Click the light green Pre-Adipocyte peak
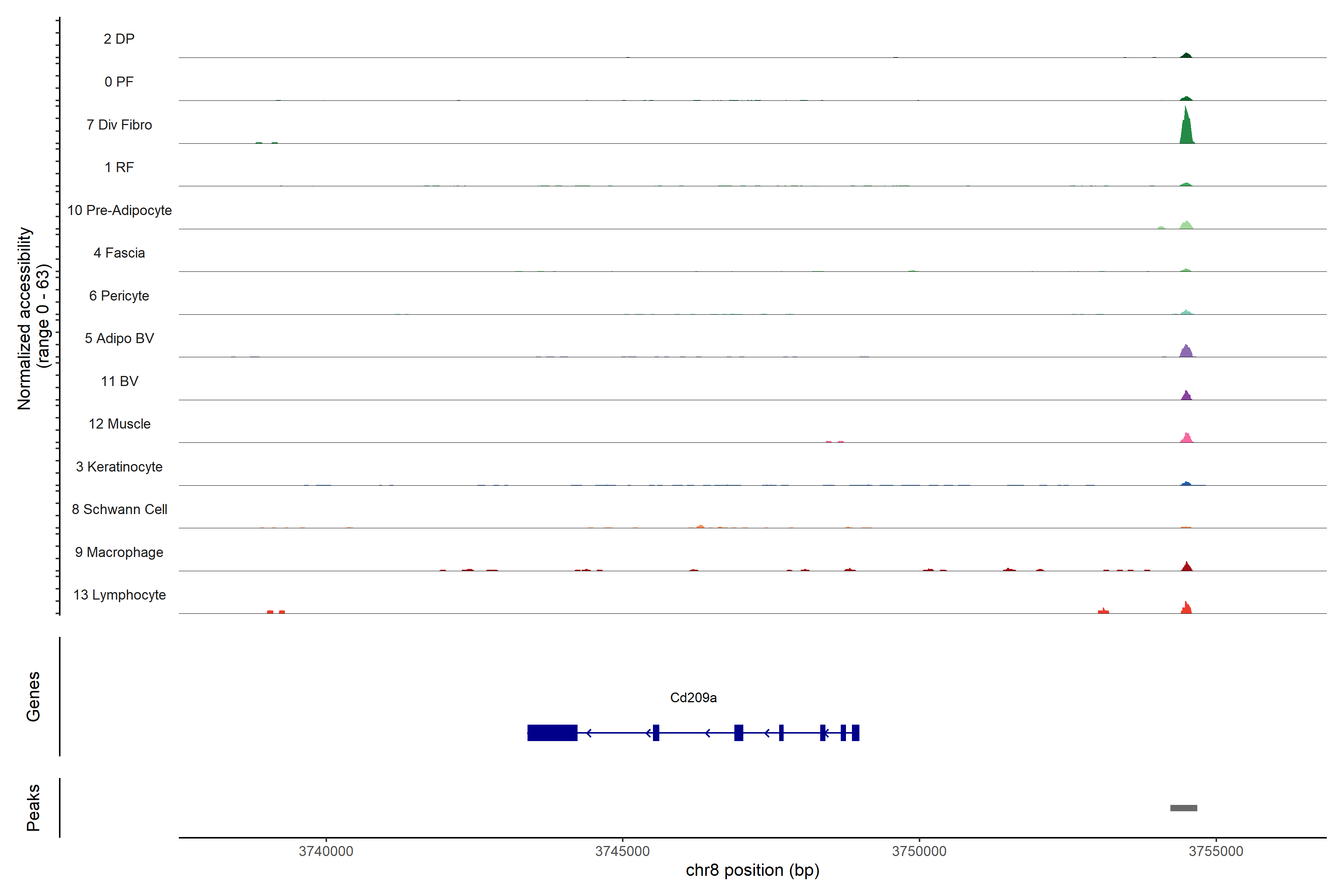Viewport: 1344px width, 896px height. [x=1186, y=225]
